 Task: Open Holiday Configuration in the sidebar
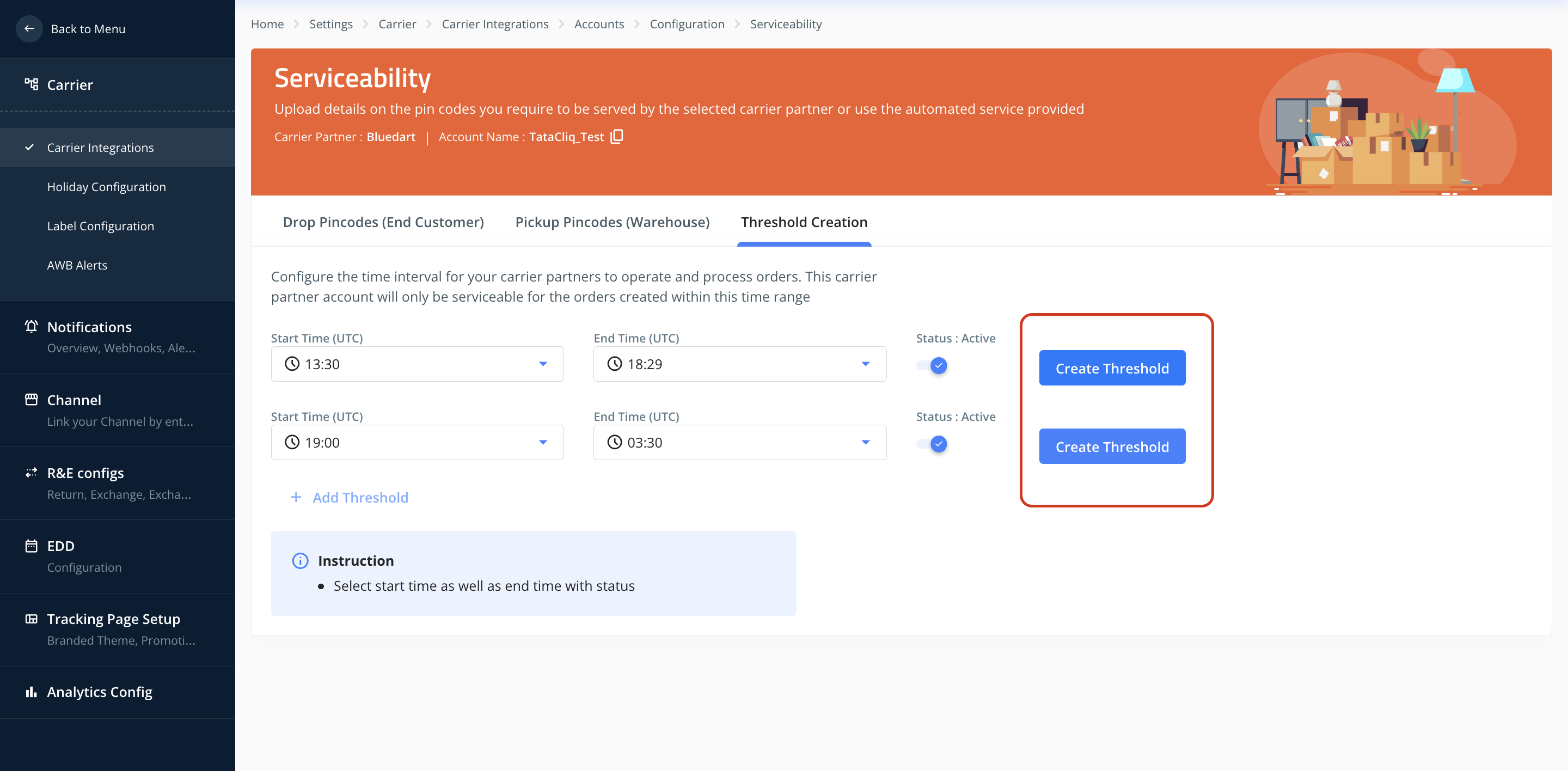pos(107,187)
